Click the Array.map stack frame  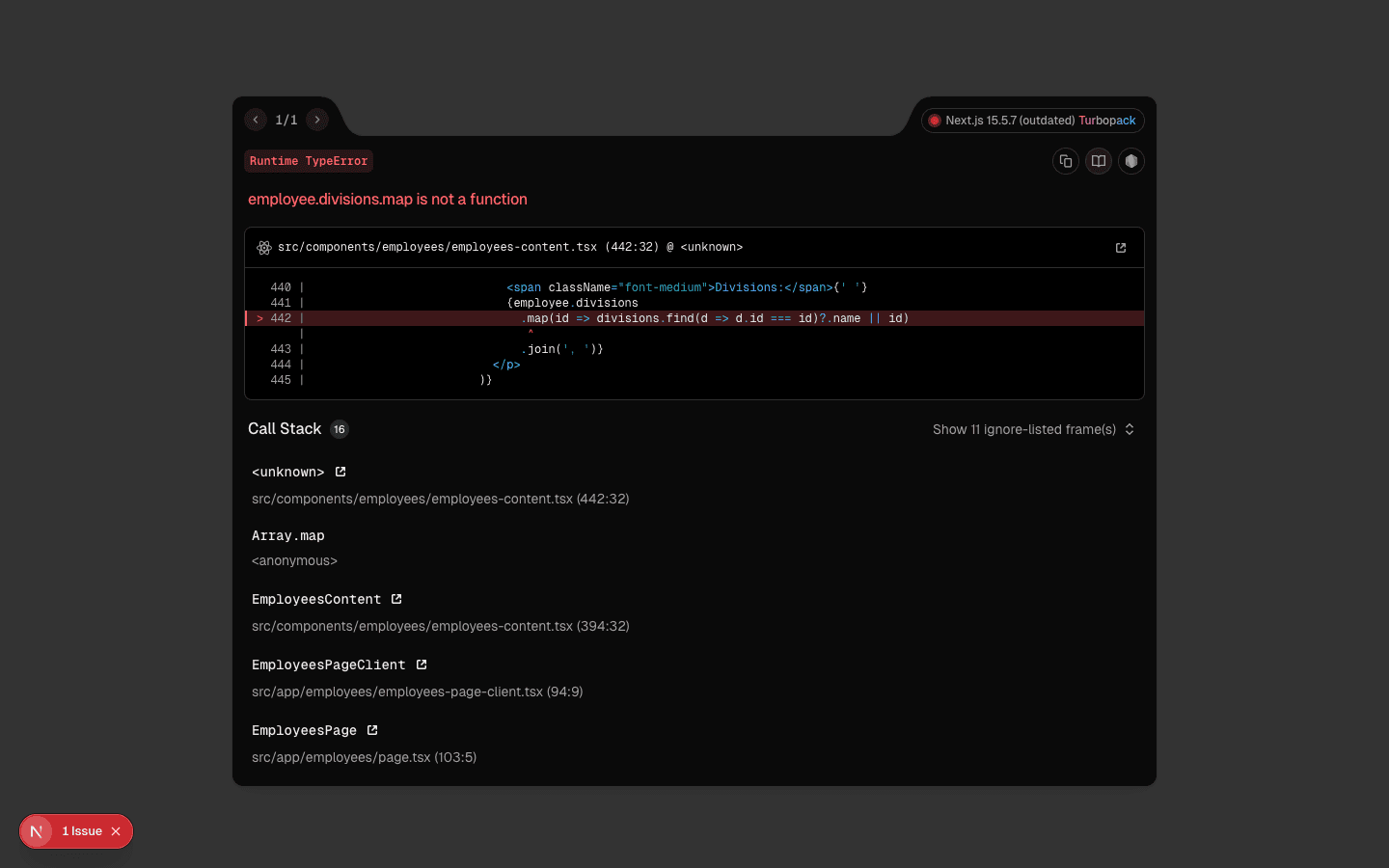point(288,535)
